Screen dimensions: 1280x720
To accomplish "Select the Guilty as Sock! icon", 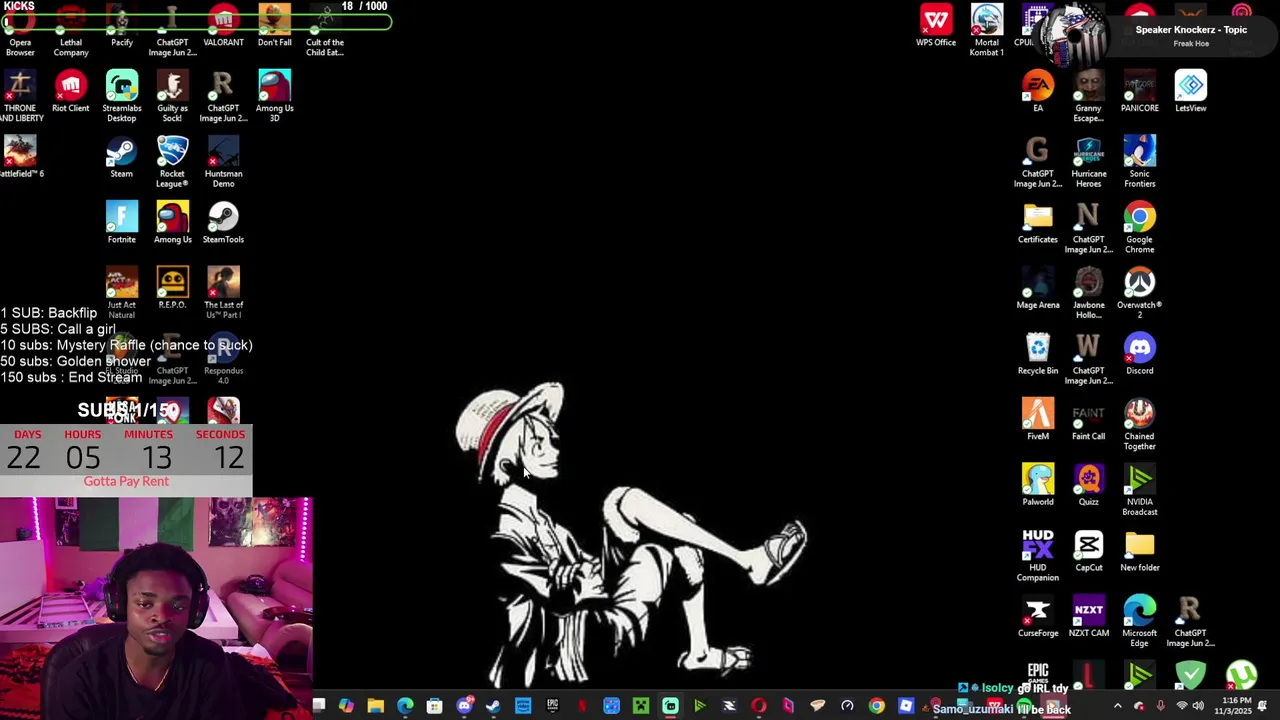I will click(x=172, y=96).
